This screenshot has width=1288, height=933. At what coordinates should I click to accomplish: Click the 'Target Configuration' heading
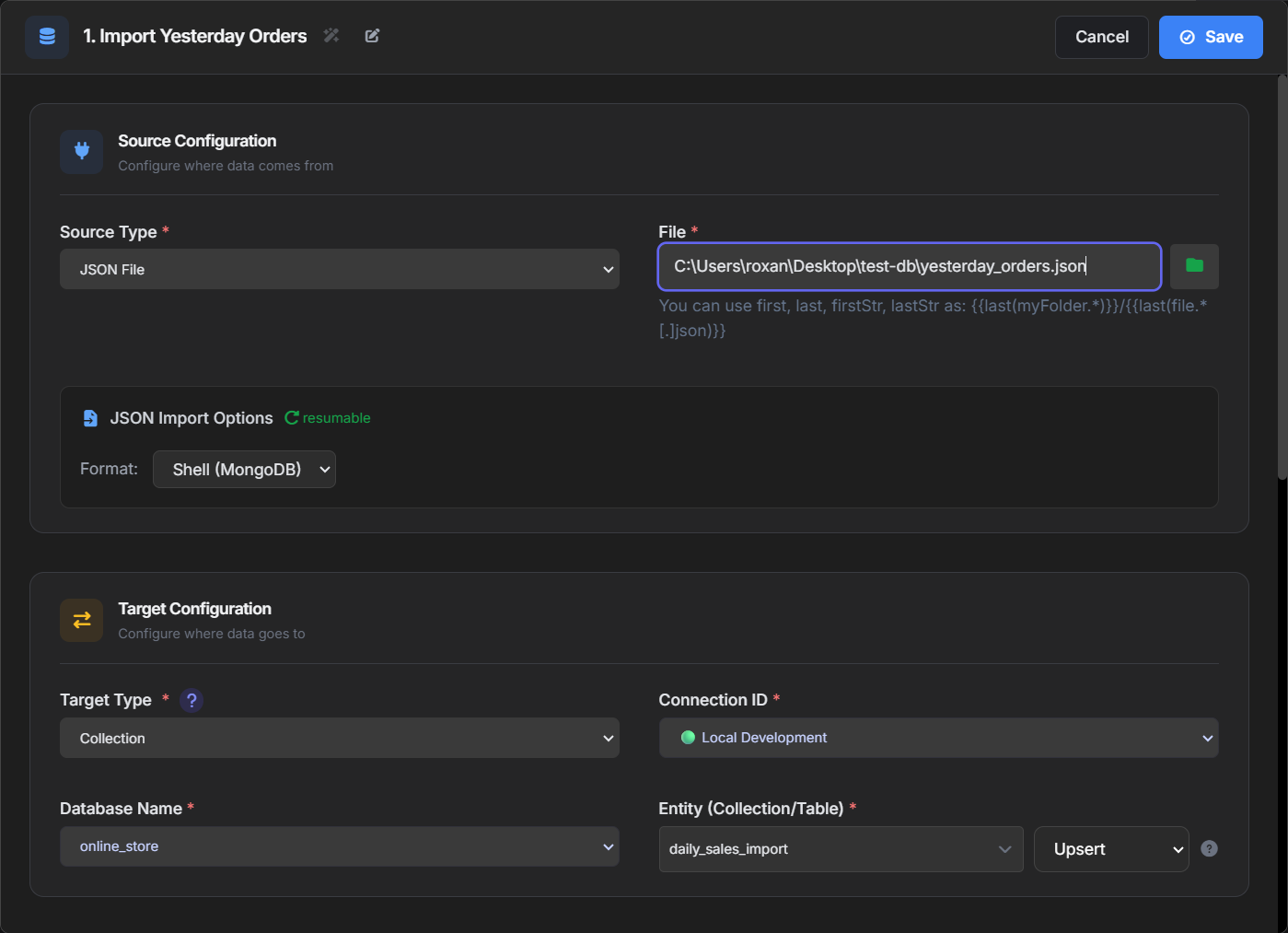point(194,609)
